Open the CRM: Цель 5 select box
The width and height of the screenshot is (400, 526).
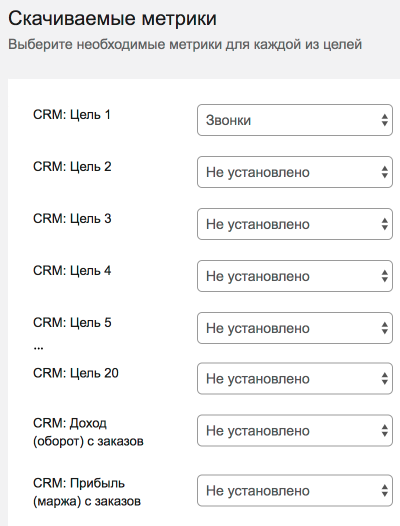tap(295, 328)
